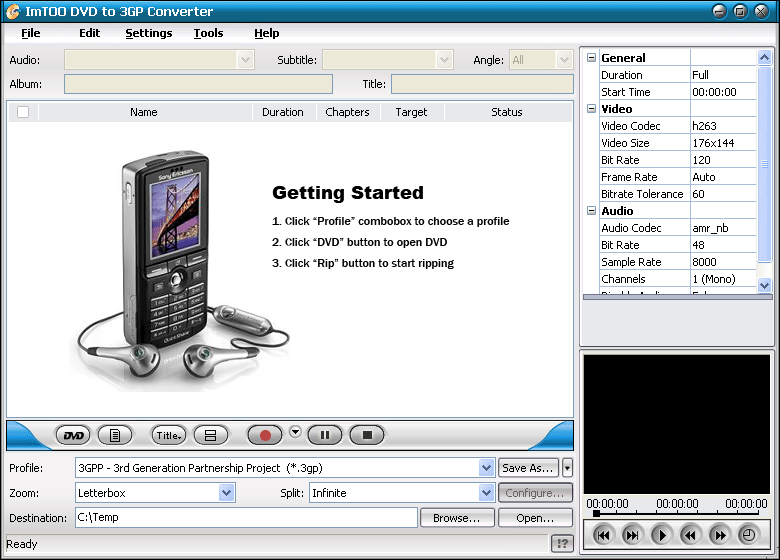Click the Save As... button
Viewport: 780px width, 560px height.
[528, 468]
